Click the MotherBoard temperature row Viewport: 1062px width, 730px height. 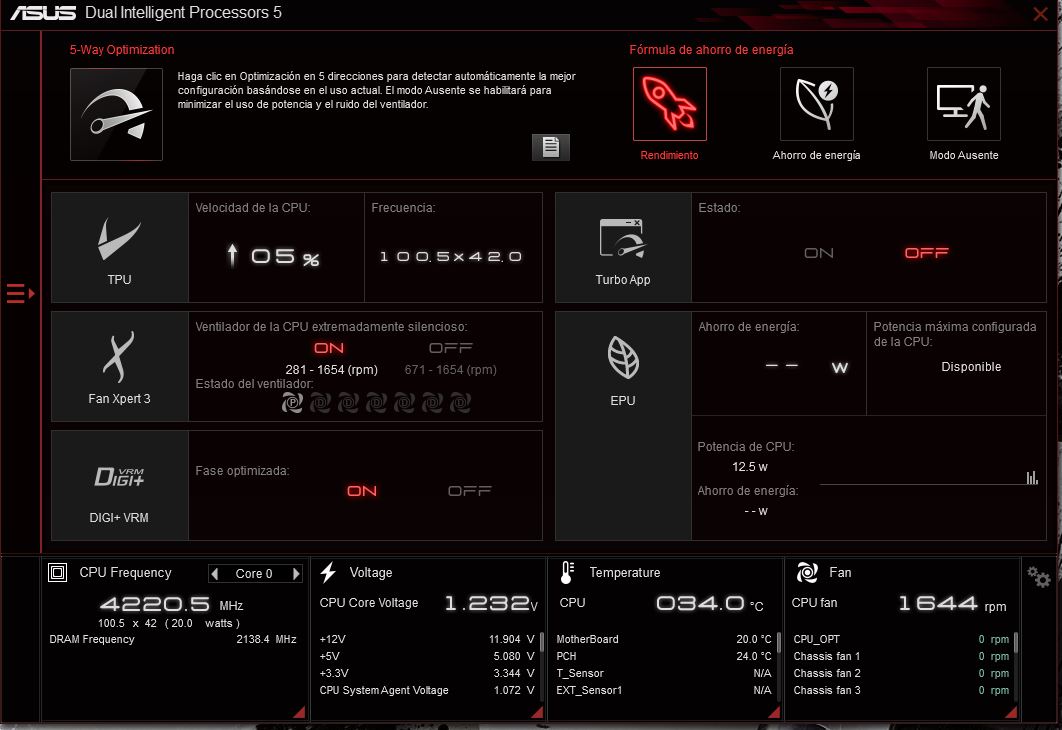coord(664,639)
